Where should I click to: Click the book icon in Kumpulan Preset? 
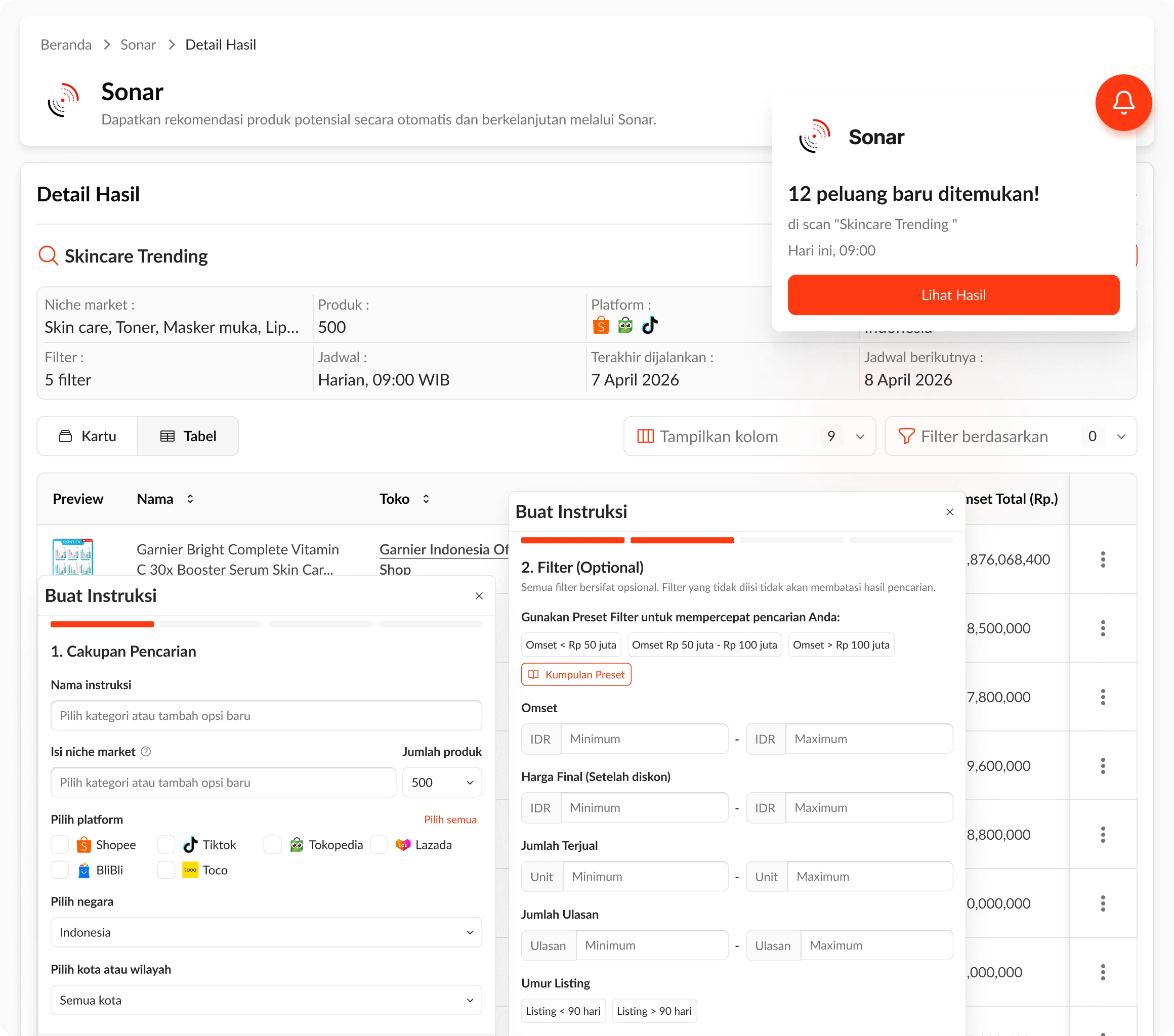point(533,674)
